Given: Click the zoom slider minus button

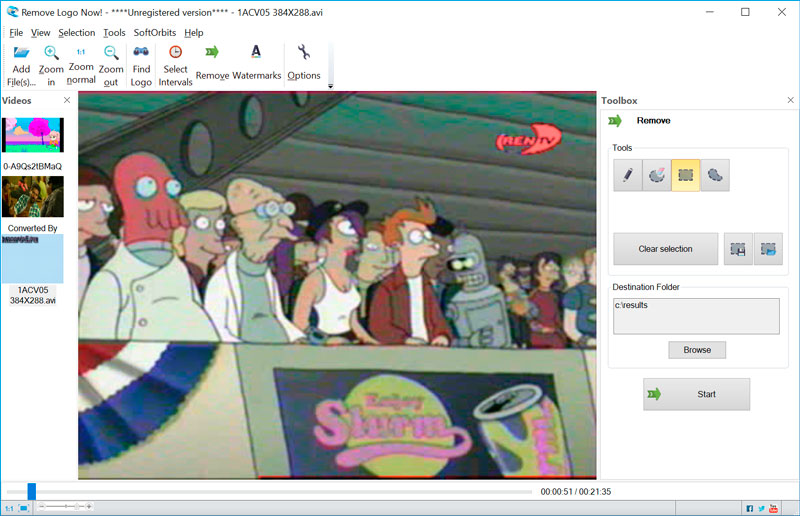Looking at the screenshot, I should click(42, 507).
